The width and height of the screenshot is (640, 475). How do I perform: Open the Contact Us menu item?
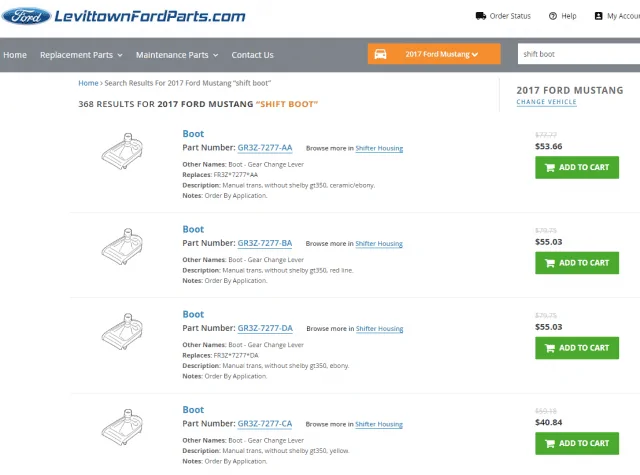pos(252,55)
